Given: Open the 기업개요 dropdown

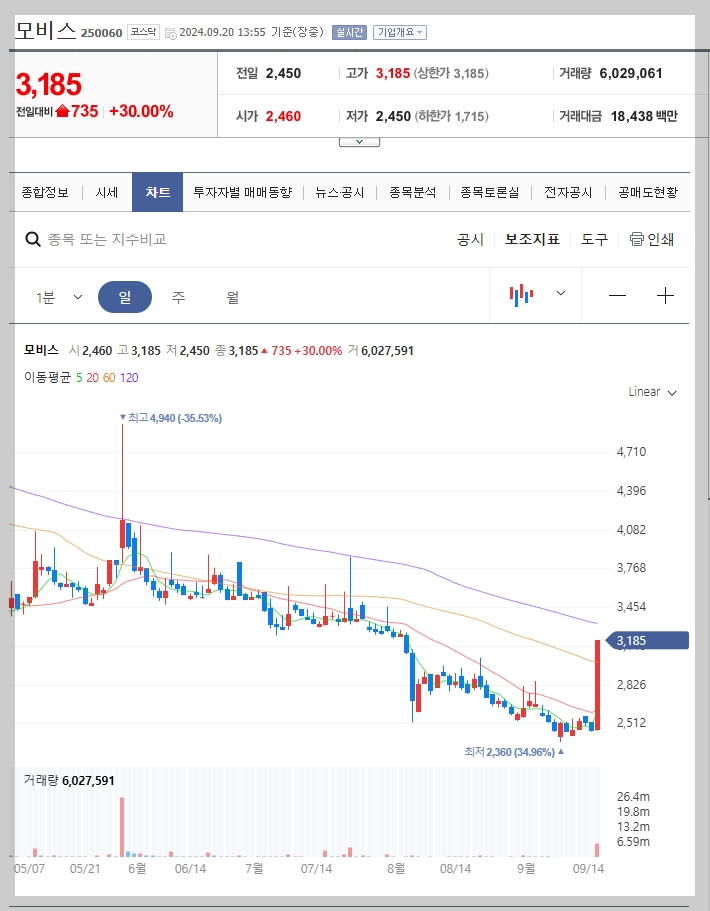Looking at the screenshot, I should [x=402, y=32].
